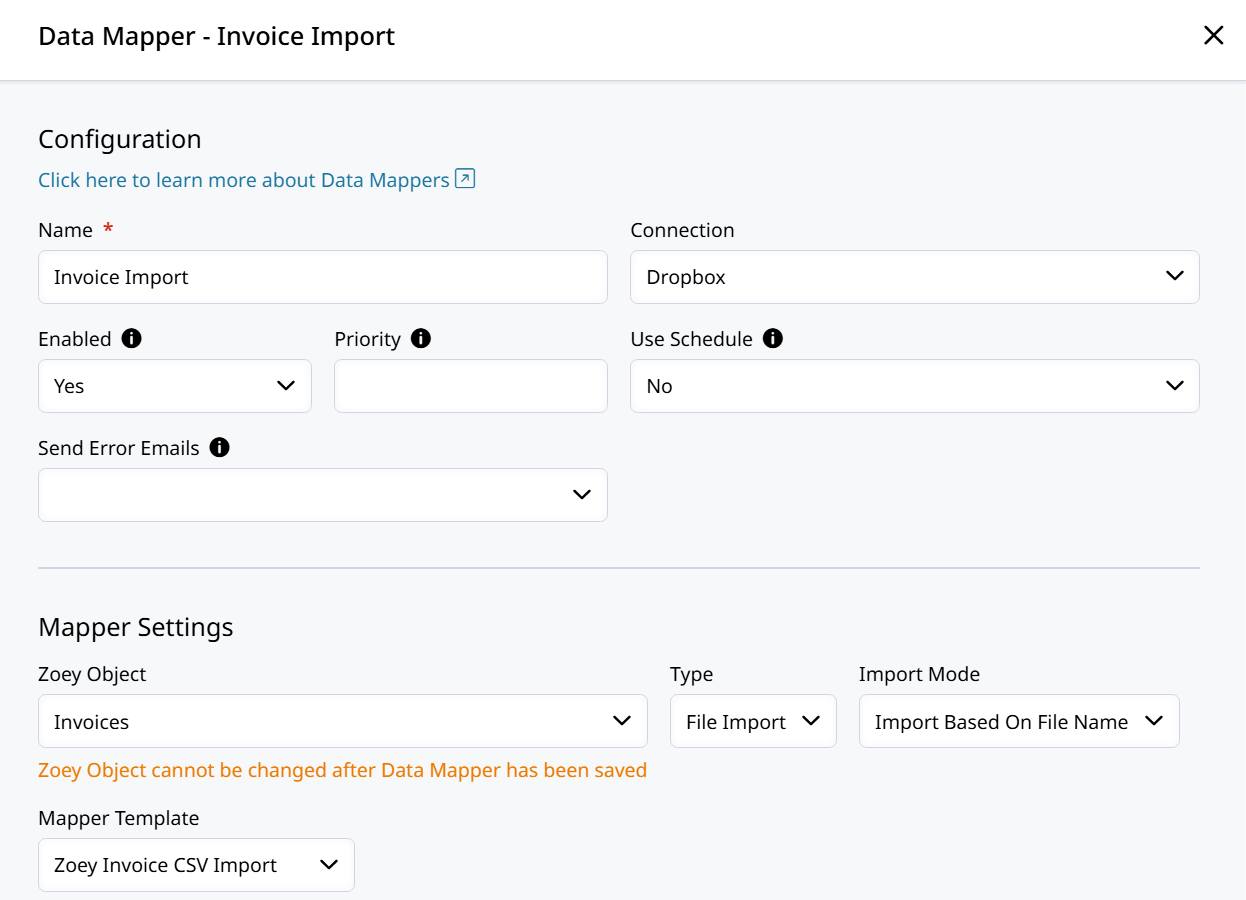Follow the learn more about Data Mappers link
Viewport: 1246px width, 900px height.
(243, 180)
